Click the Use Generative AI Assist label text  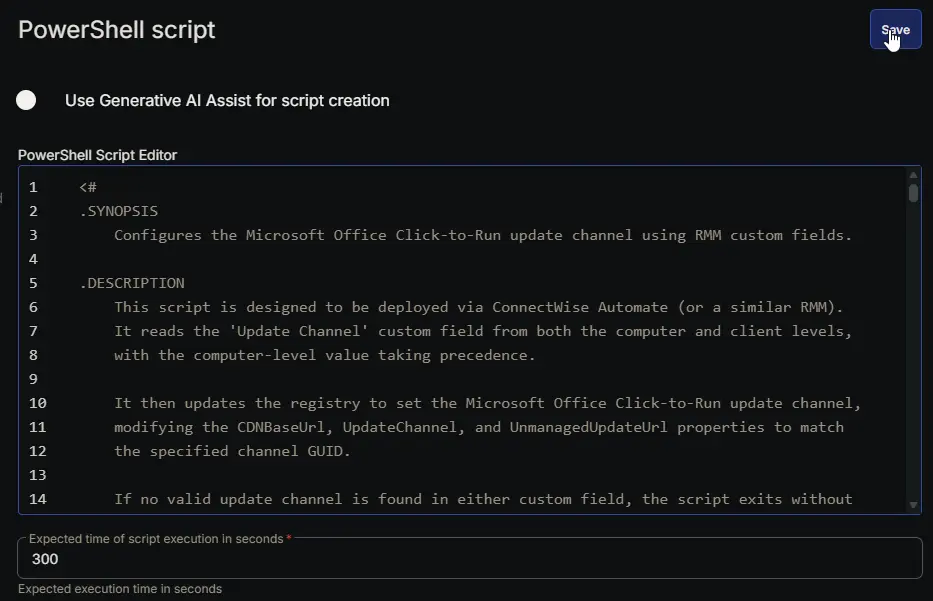coord(227,101)
